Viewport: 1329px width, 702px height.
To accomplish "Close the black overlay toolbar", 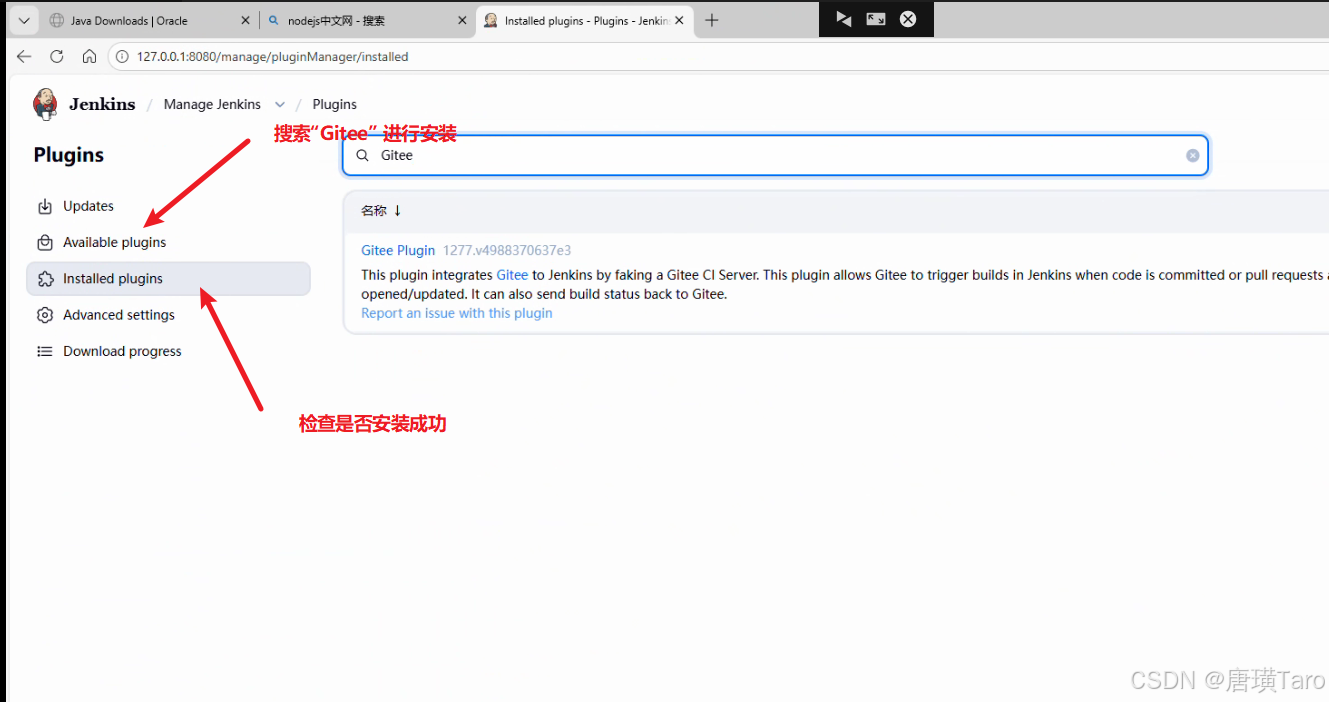I will tap(908, 19).
